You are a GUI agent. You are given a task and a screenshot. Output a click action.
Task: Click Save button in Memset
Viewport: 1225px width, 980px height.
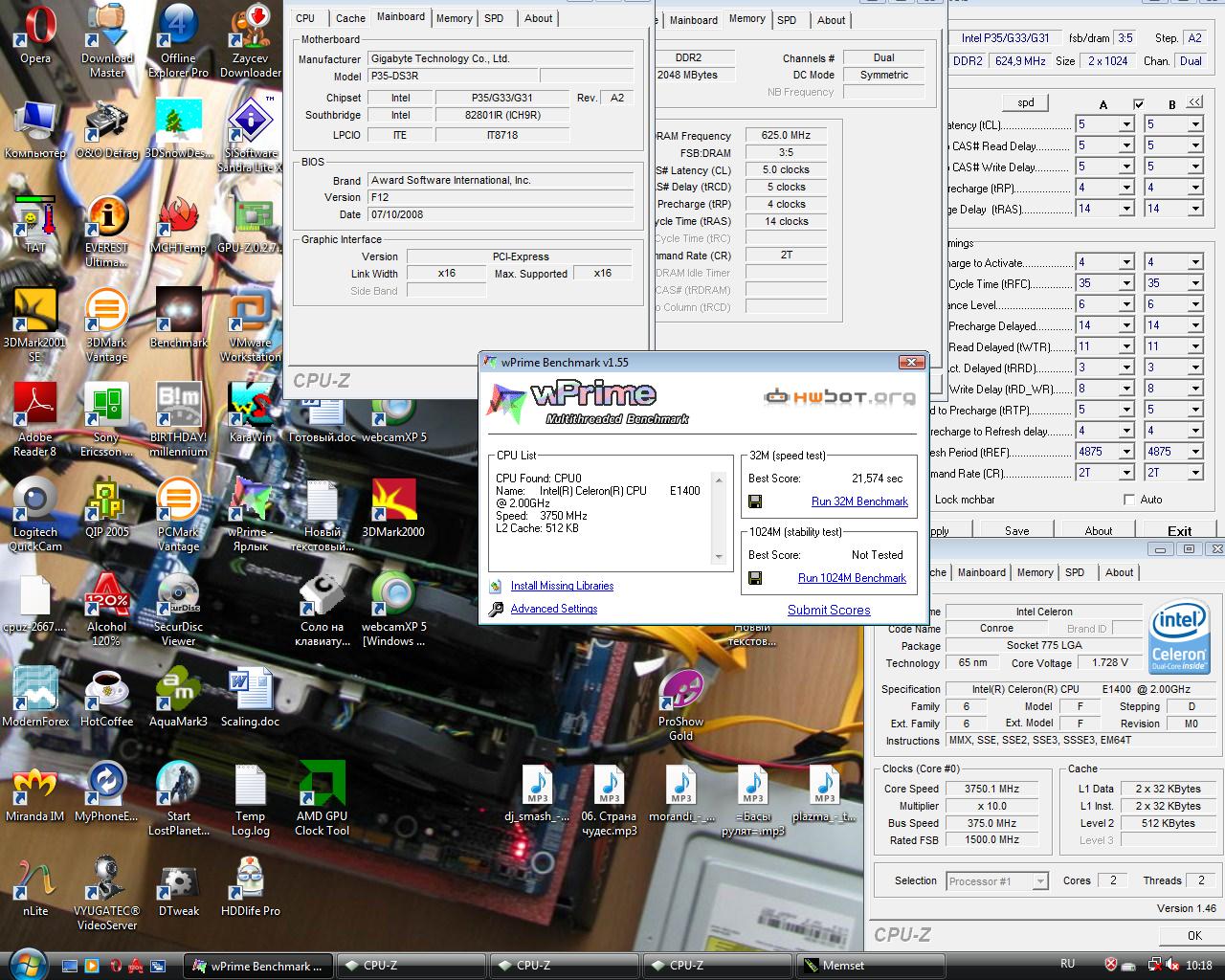[x=1017, y=530]
